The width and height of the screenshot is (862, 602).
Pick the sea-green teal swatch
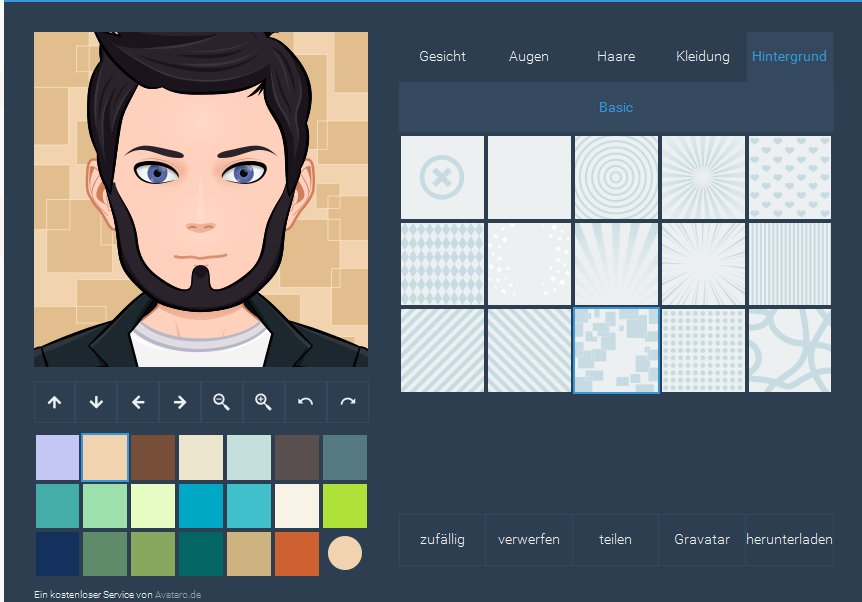tap(57, 506)
